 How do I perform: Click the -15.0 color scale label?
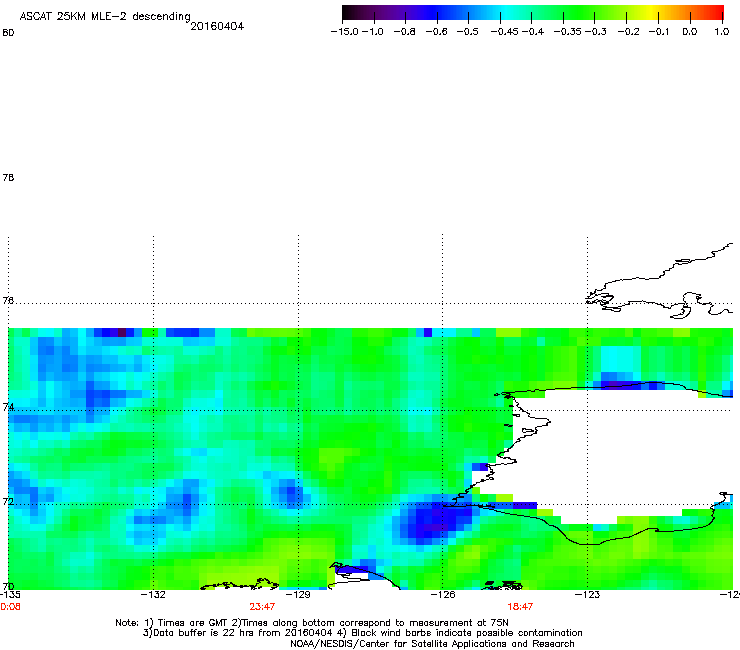tap(345, 32)
